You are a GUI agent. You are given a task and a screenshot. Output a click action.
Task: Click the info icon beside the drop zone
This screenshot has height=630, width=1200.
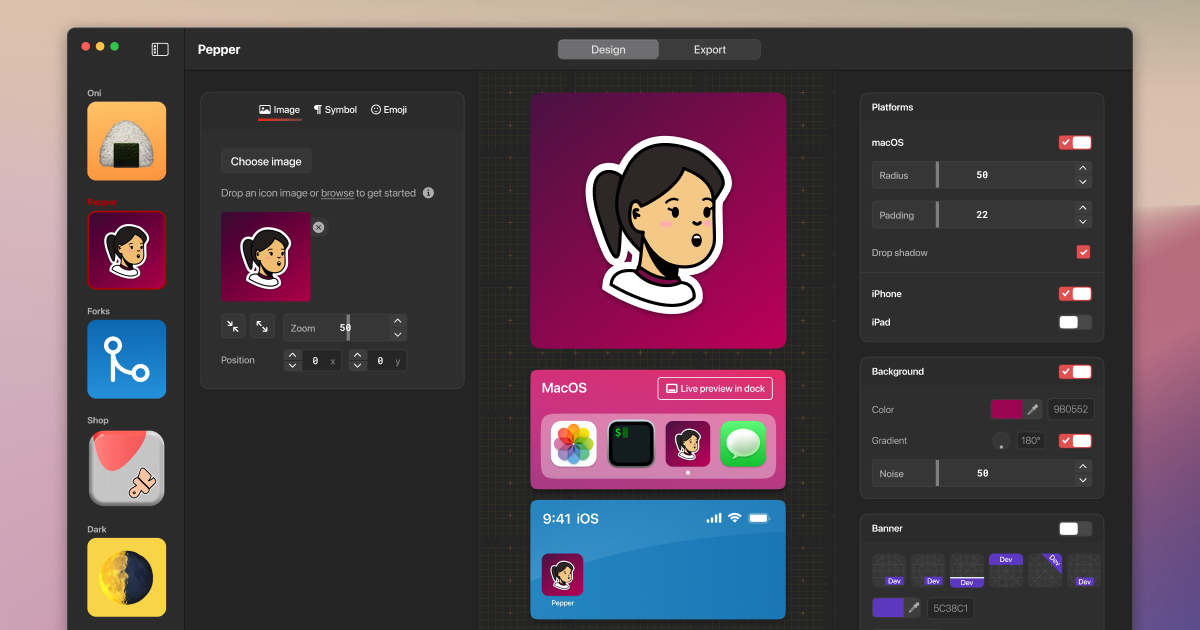[428, 192]
